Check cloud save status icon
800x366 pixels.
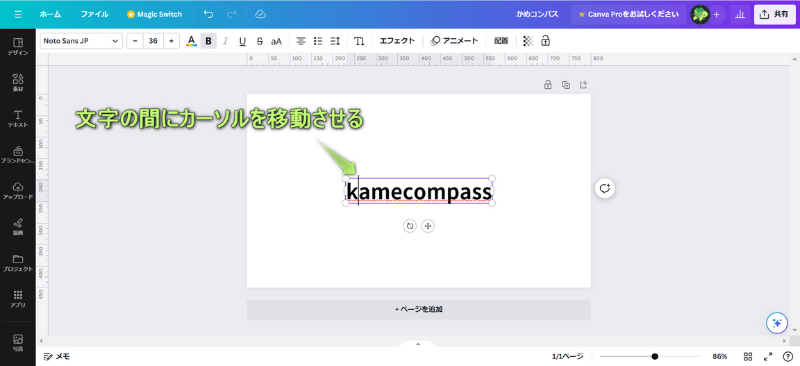pyautogui.click(x=260, y=14)
